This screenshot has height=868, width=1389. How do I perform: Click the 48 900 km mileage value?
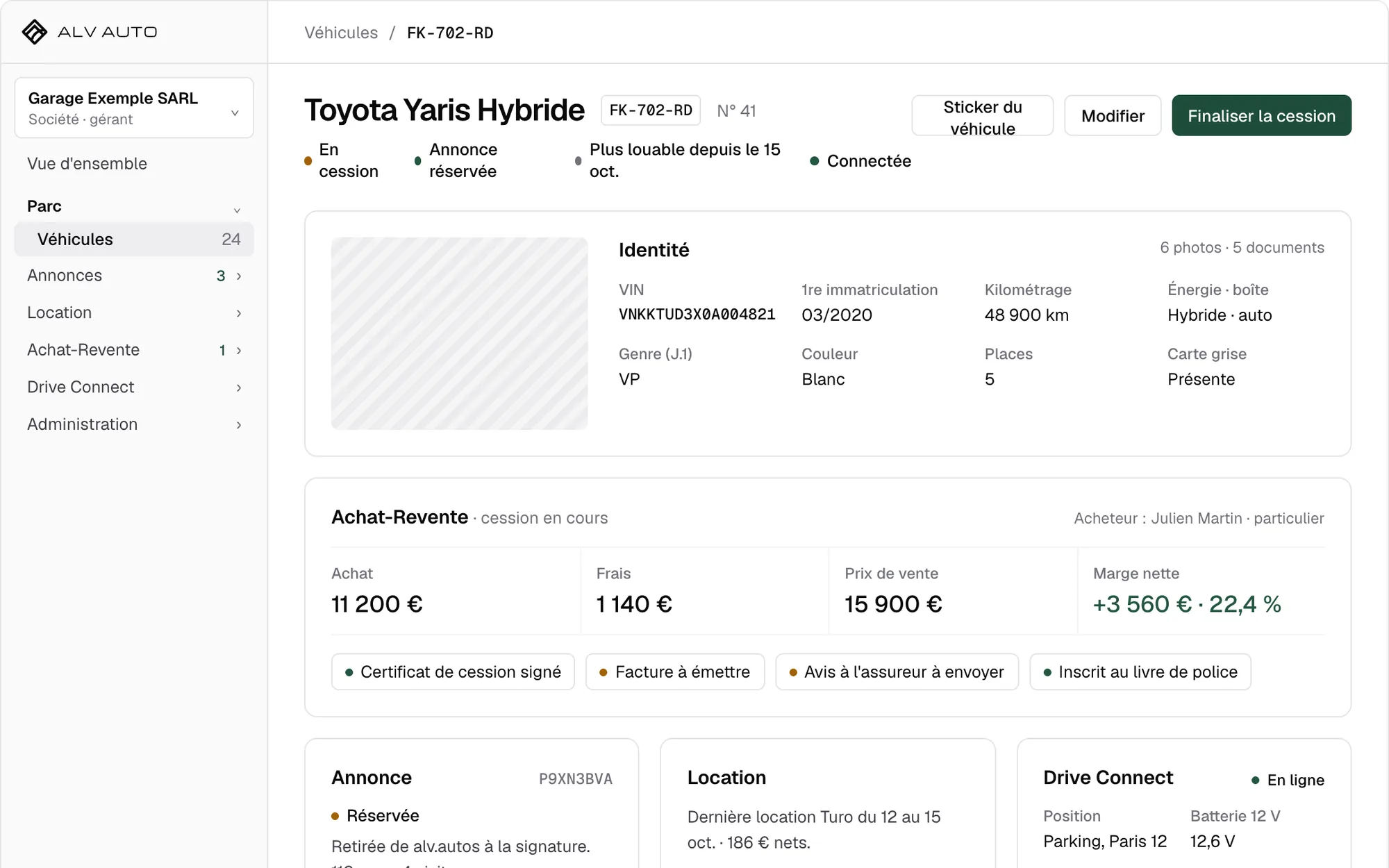tap(1026, 315)
